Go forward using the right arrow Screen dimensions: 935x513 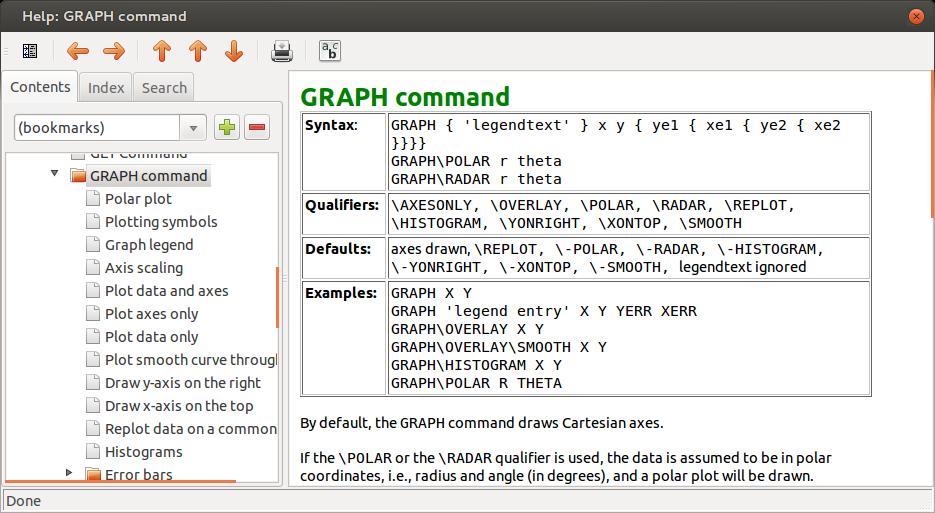click(114, 51)
